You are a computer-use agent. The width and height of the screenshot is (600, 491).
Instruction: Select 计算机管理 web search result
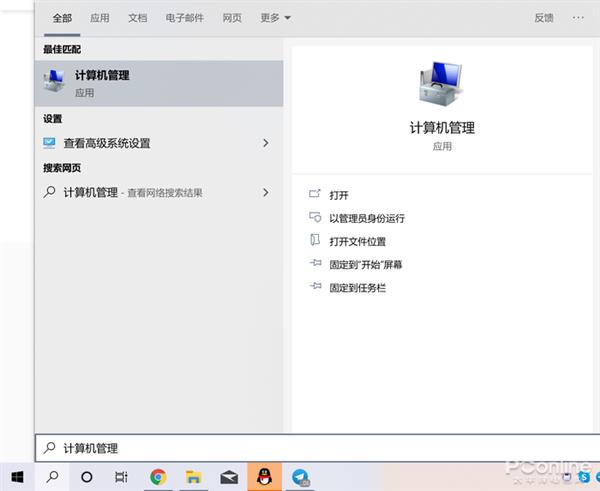(x=159, y=192)
